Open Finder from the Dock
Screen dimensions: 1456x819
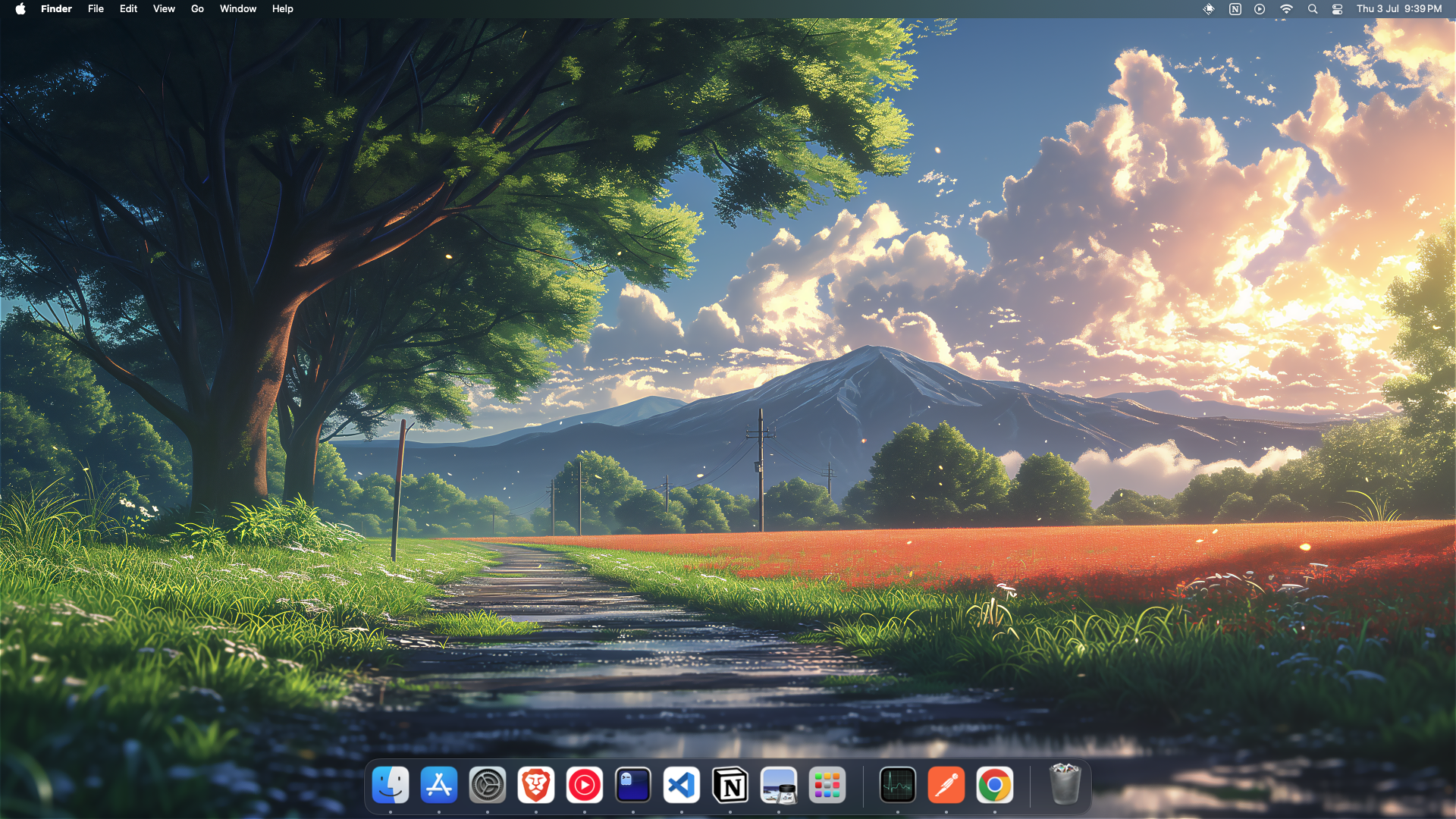pyautogui.click(x=391, y=785)
